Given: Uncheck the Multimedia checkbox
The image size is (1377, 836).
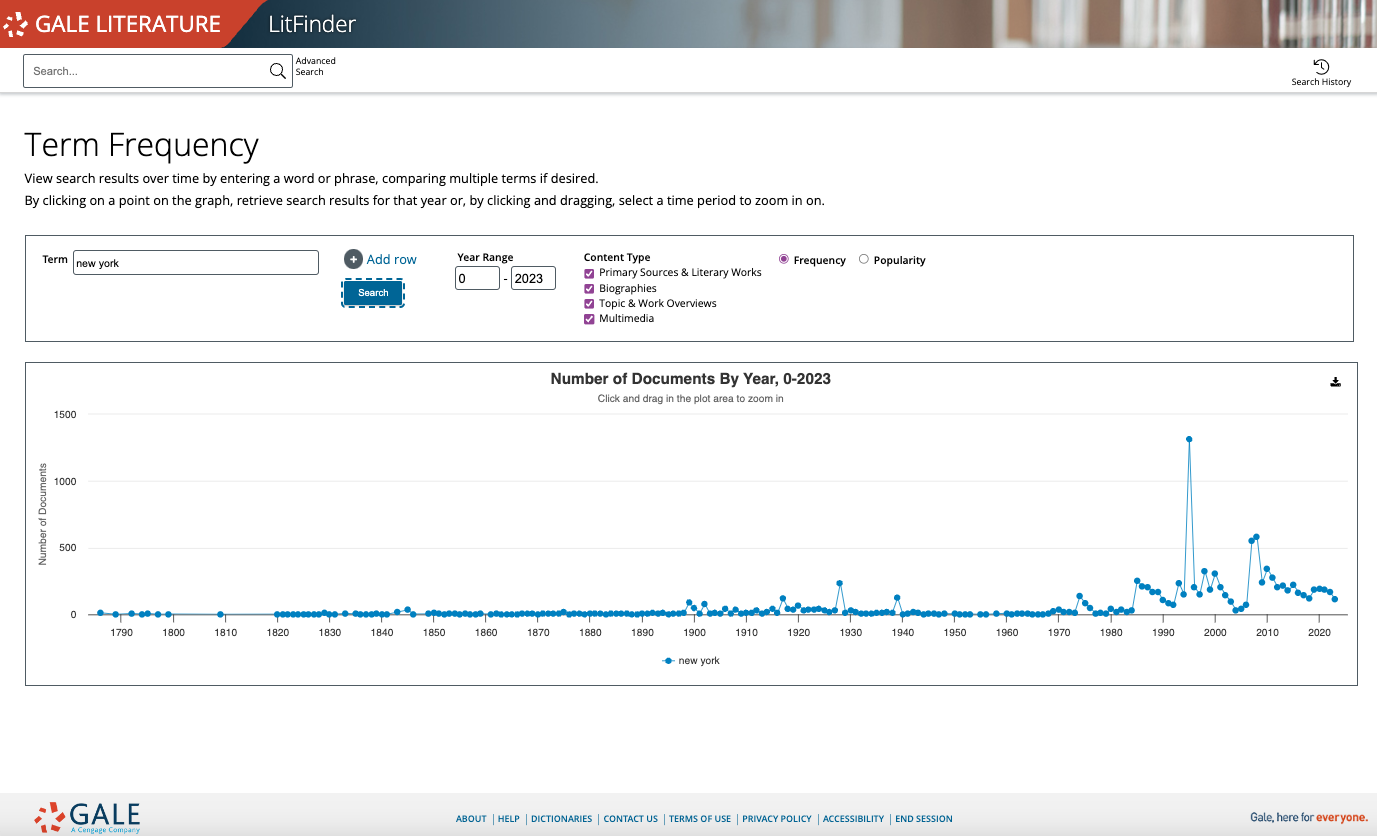Looking at the screenshot, I should click(x=589, y=319).
